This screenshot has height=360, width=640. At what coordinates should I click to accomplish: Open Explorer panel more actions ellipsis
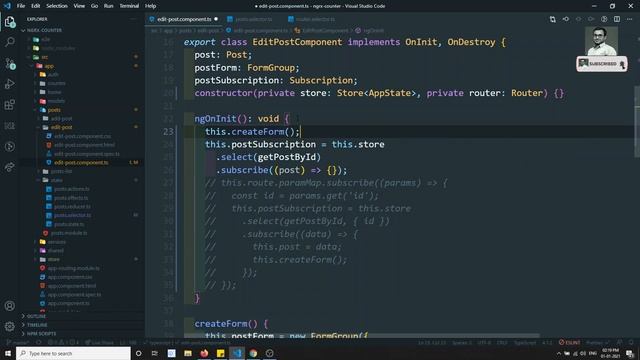pyautogui.click(x=133, y=19)
